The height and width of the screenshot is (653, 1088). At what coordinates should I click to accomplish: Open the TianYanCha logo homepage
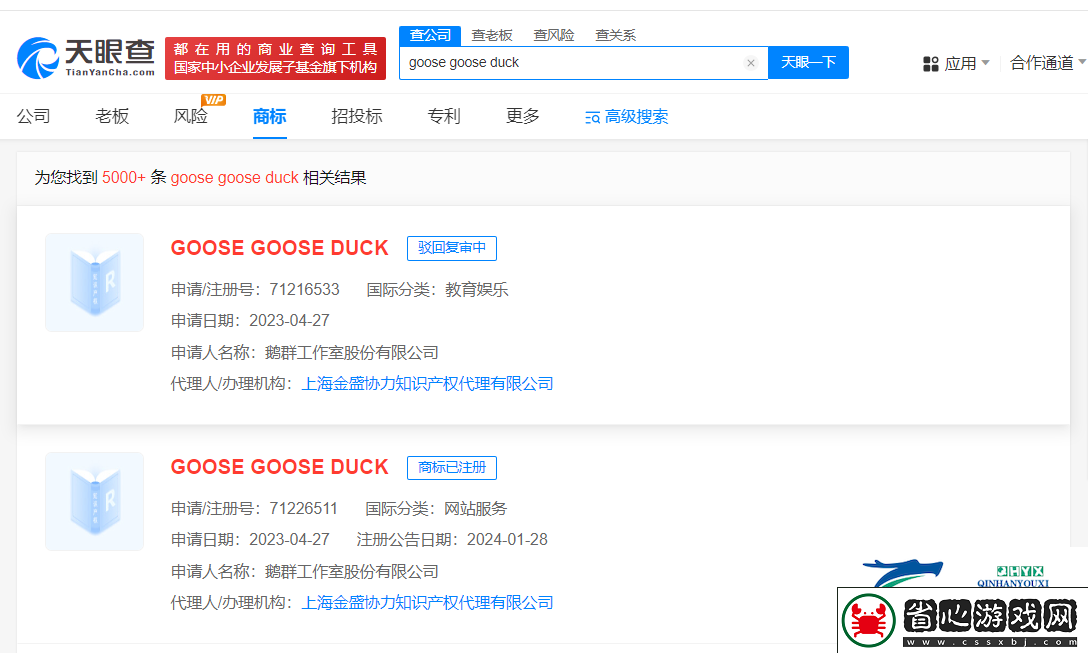(x=86, y=58)
